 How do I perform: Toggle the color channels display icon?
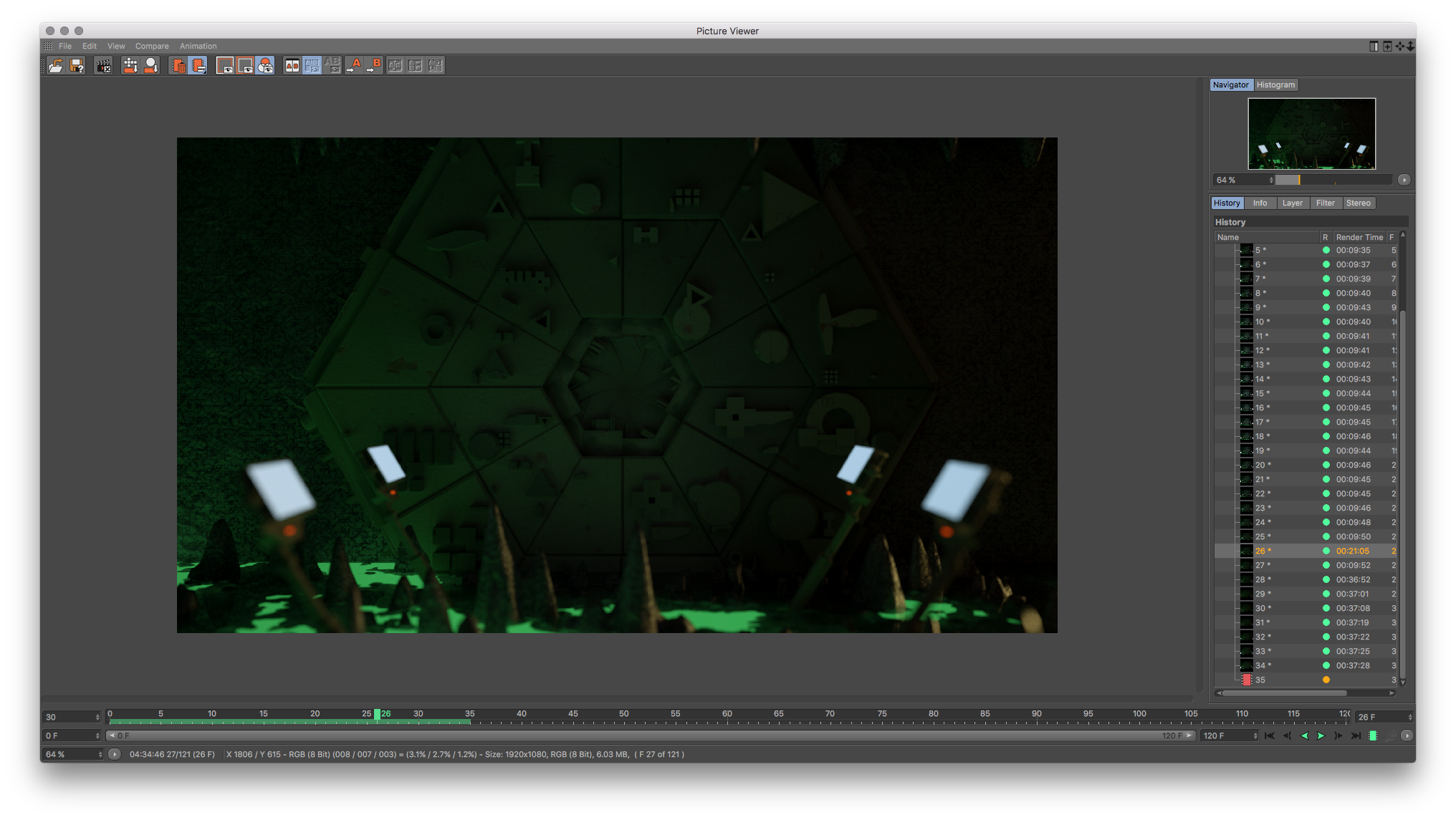[265, 66]
